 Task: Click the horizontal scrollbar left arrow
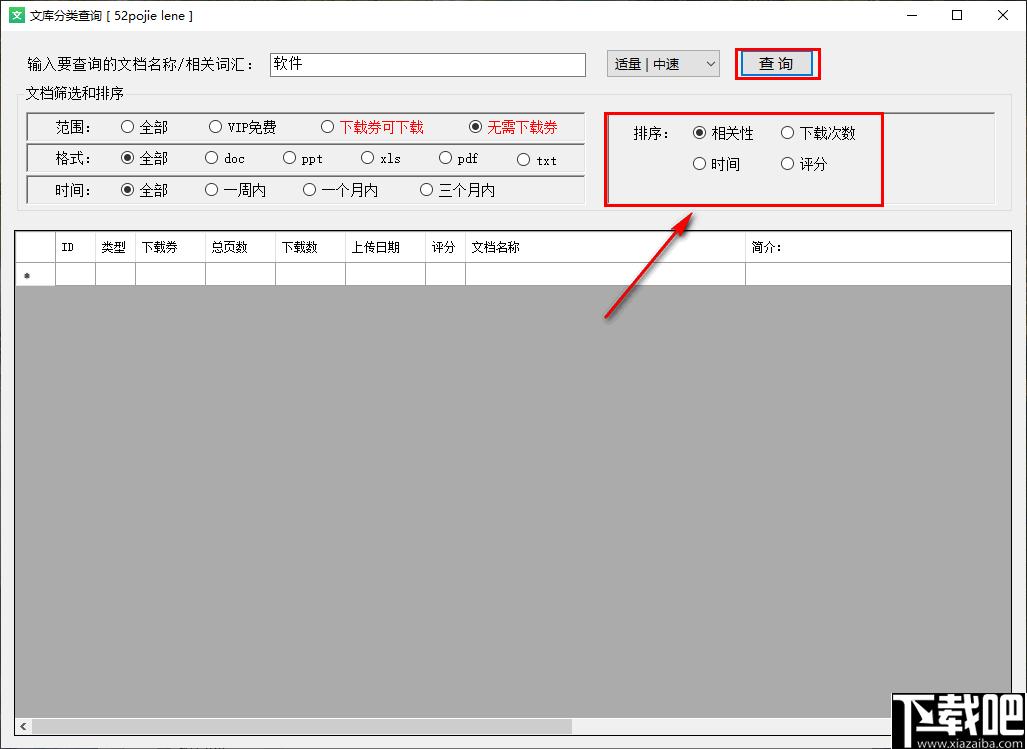[x=24, y=726]
